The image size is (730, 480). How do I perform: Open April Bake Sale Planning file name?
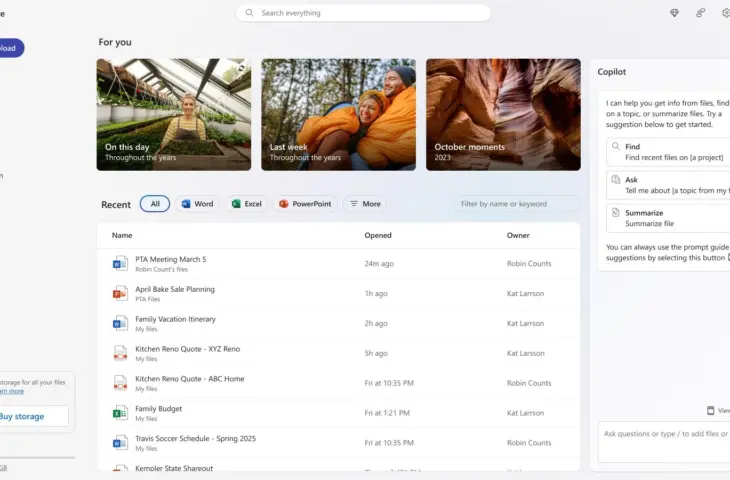(175, 289)
